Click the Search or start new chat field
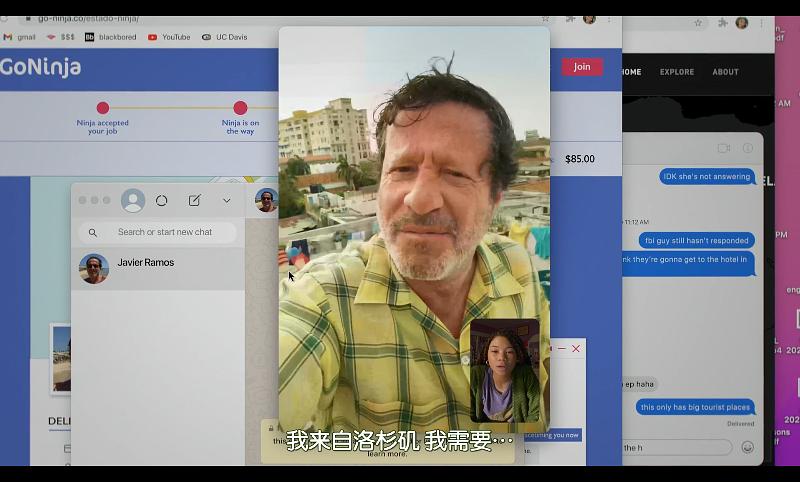The image size is (800, 482). (x=164, y=232)
